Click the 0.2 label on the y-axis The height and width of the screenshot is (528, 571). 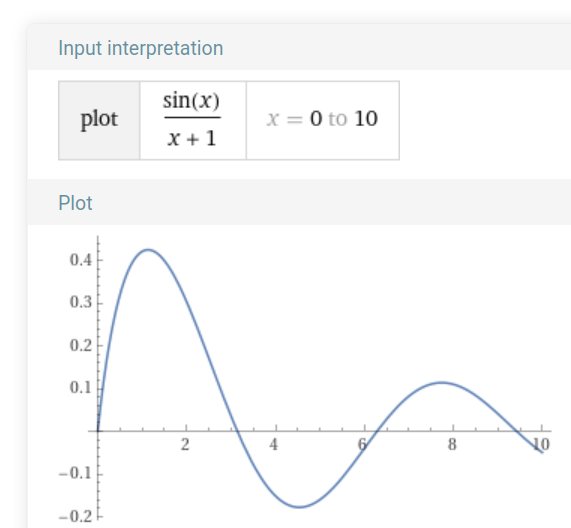tap(80, 345)
